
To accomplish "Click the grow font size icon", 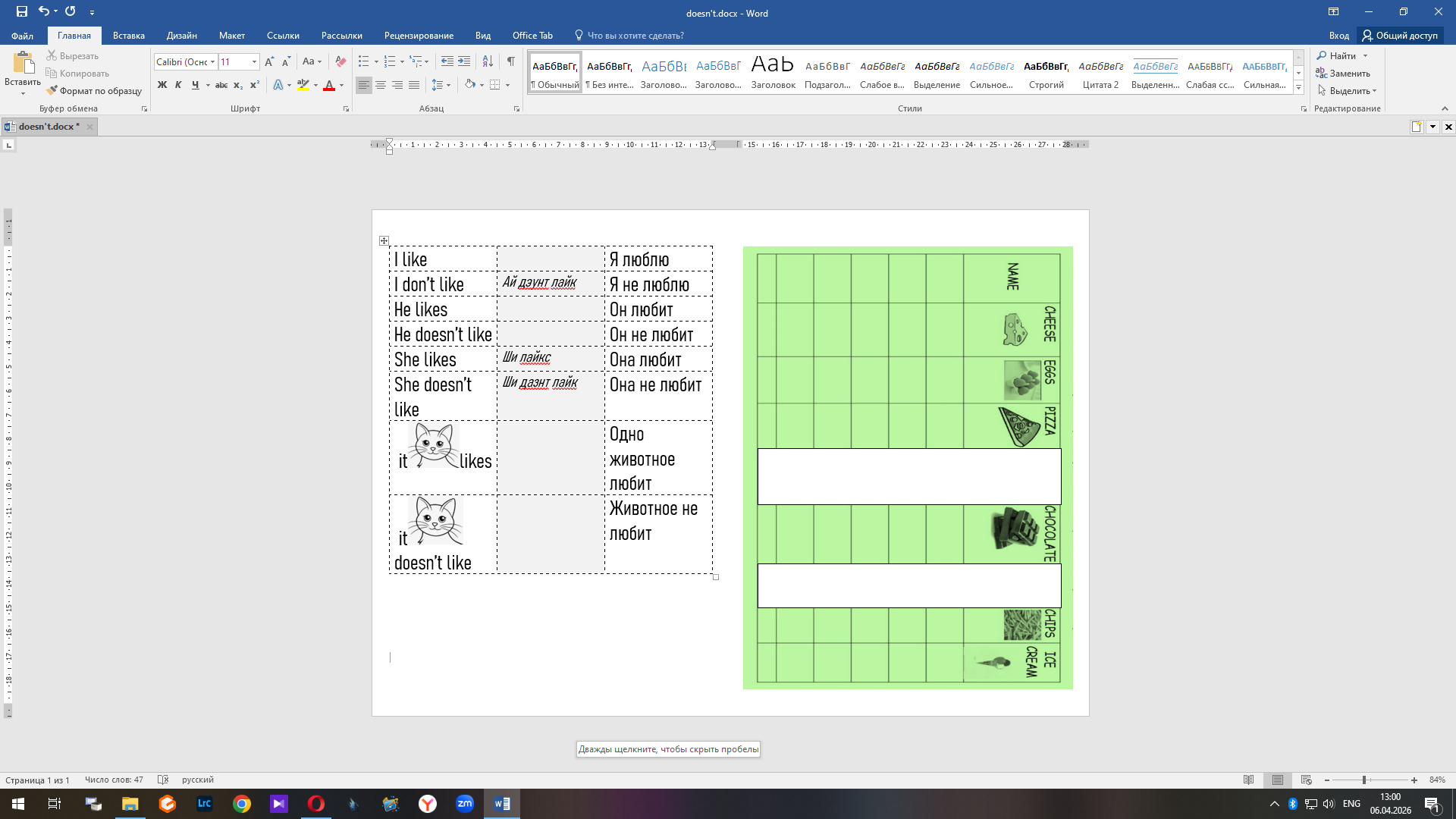I will (x=269, y=61).
